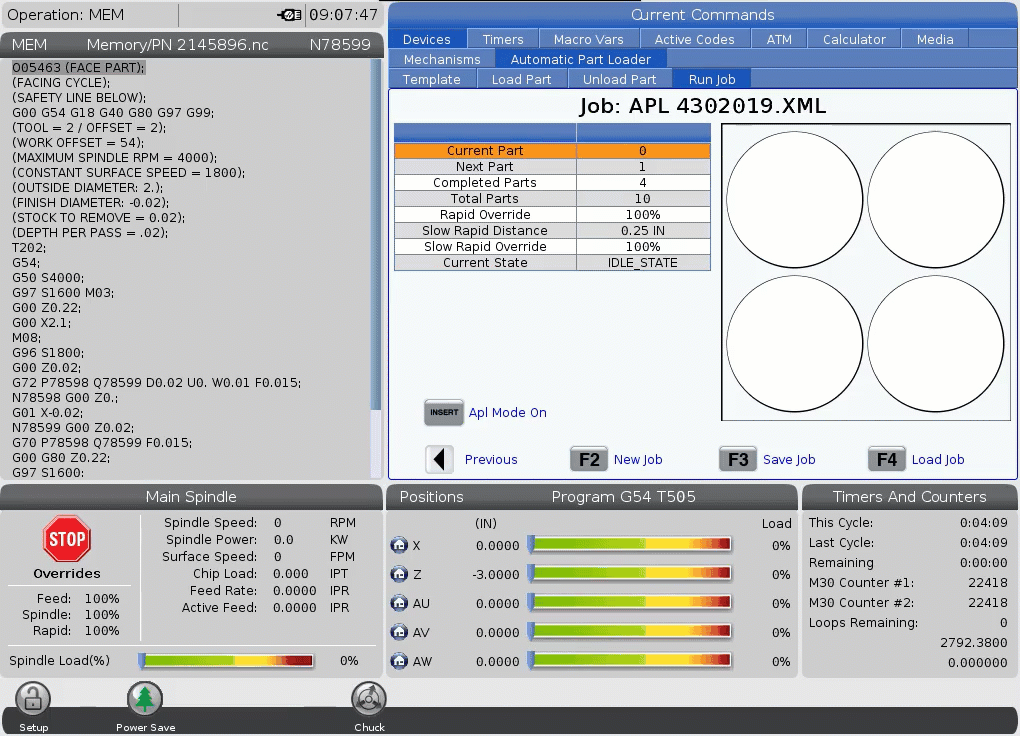Click the X axis home icon
This screenshot has width=1020, height=736.
(x=399, y=545)
